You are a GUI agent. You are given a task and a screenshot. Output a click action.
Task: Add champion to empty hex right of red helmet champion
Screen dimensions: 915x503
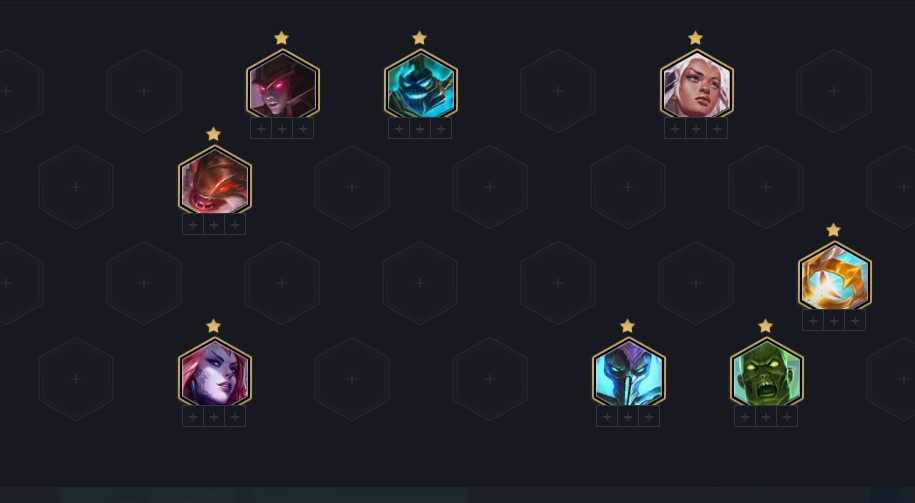[352, 187]
